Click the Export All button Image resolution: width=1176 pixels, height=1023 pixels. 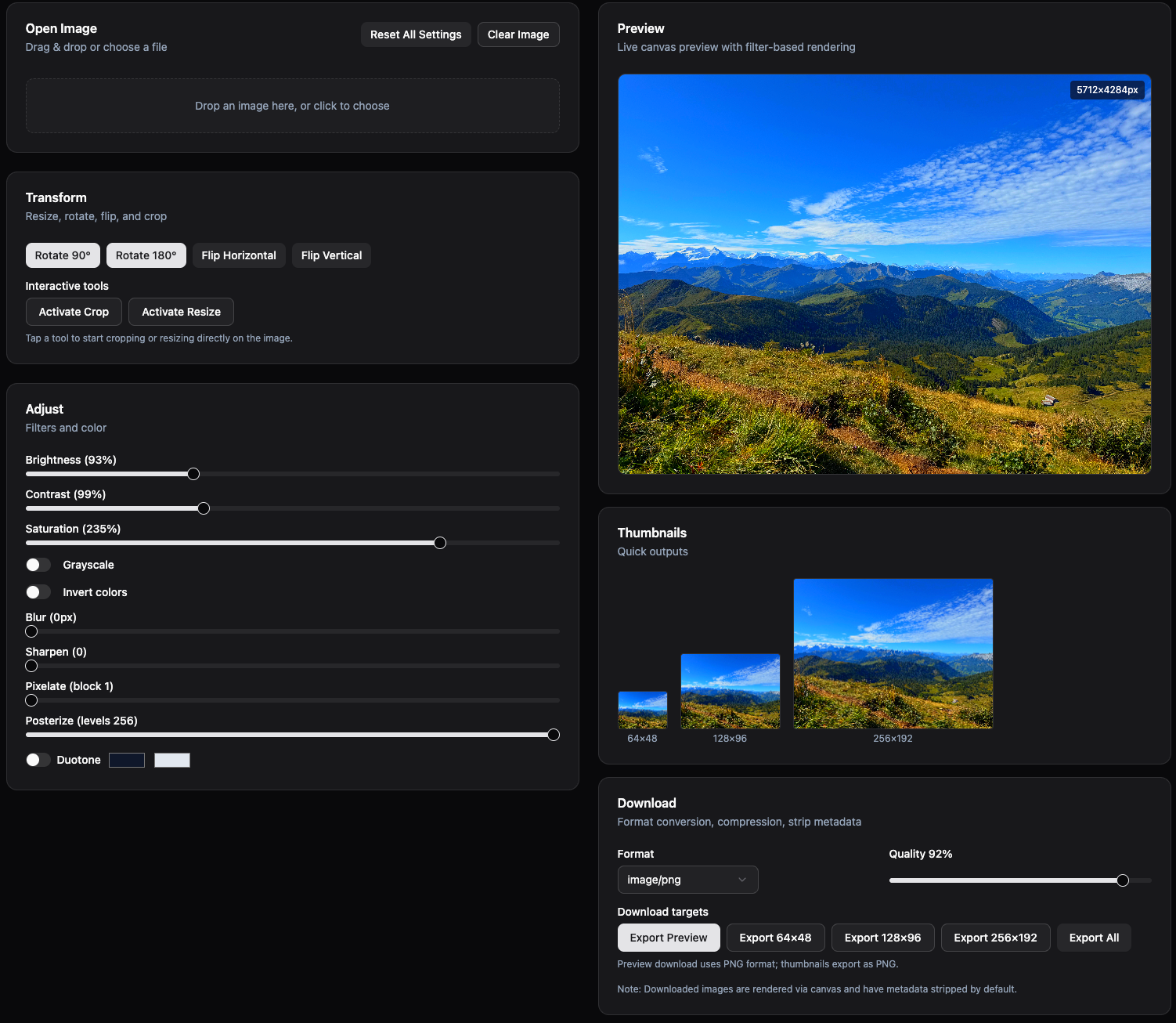tap(1094, 937)
